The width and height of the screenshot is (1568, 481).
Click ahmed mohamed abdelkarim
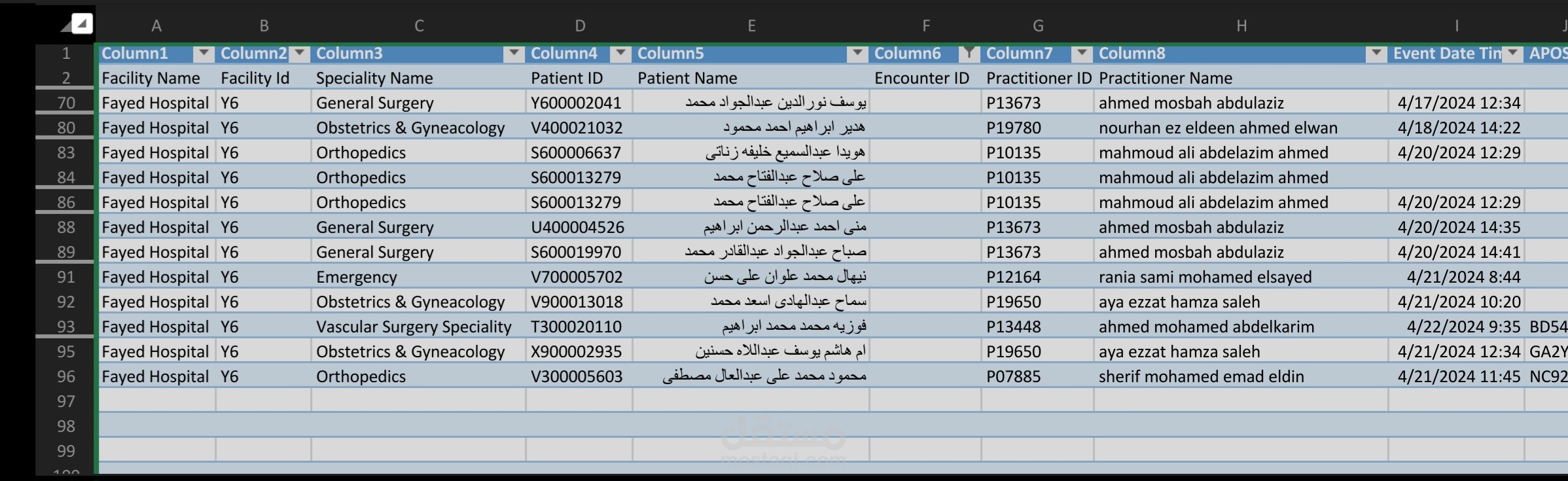[1241, 327]
